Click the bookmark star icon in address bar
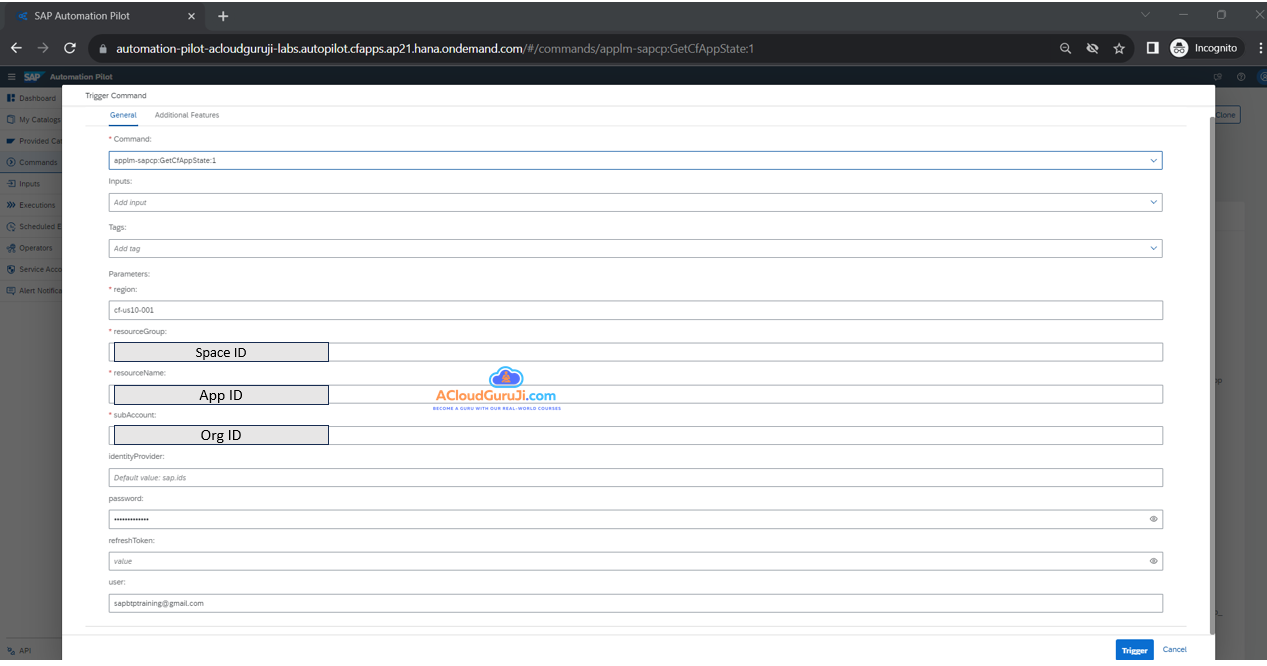The image size is (1267, 666). click(x=1119, y=48)
